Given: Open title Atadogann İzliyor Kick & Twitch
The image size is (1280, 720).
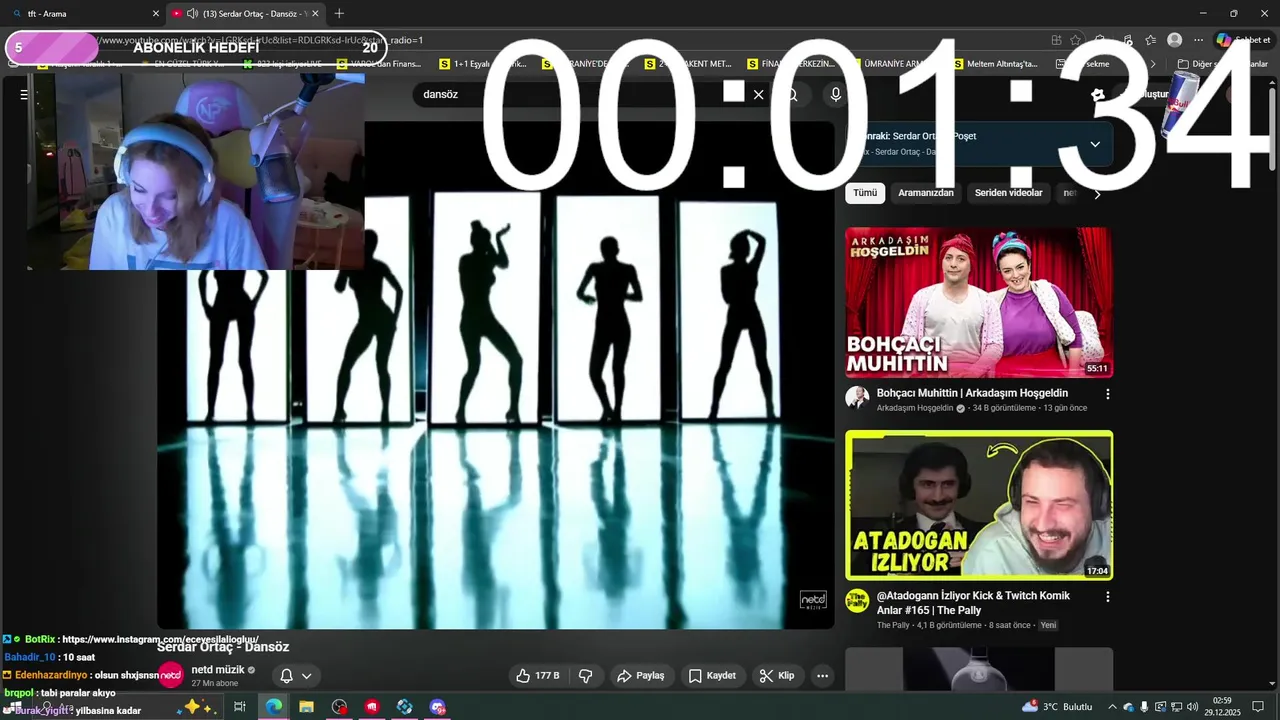Looking at the screenshot, I should (973, 603).
